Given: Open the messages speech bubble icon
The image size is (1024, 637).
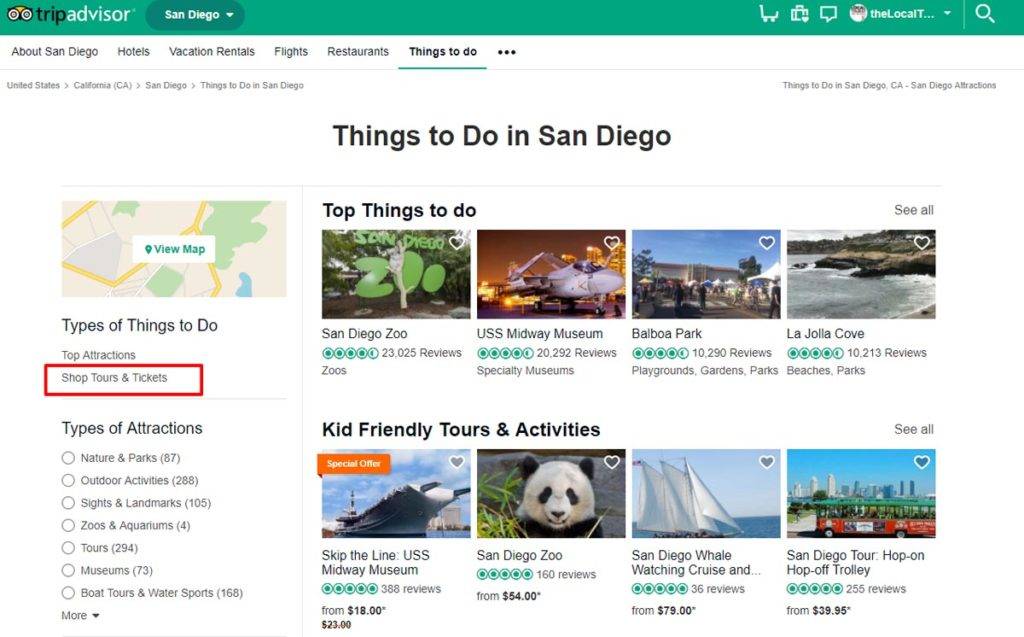Looking at the screenshot, I should pyautogui.click(x=828, y=14).
